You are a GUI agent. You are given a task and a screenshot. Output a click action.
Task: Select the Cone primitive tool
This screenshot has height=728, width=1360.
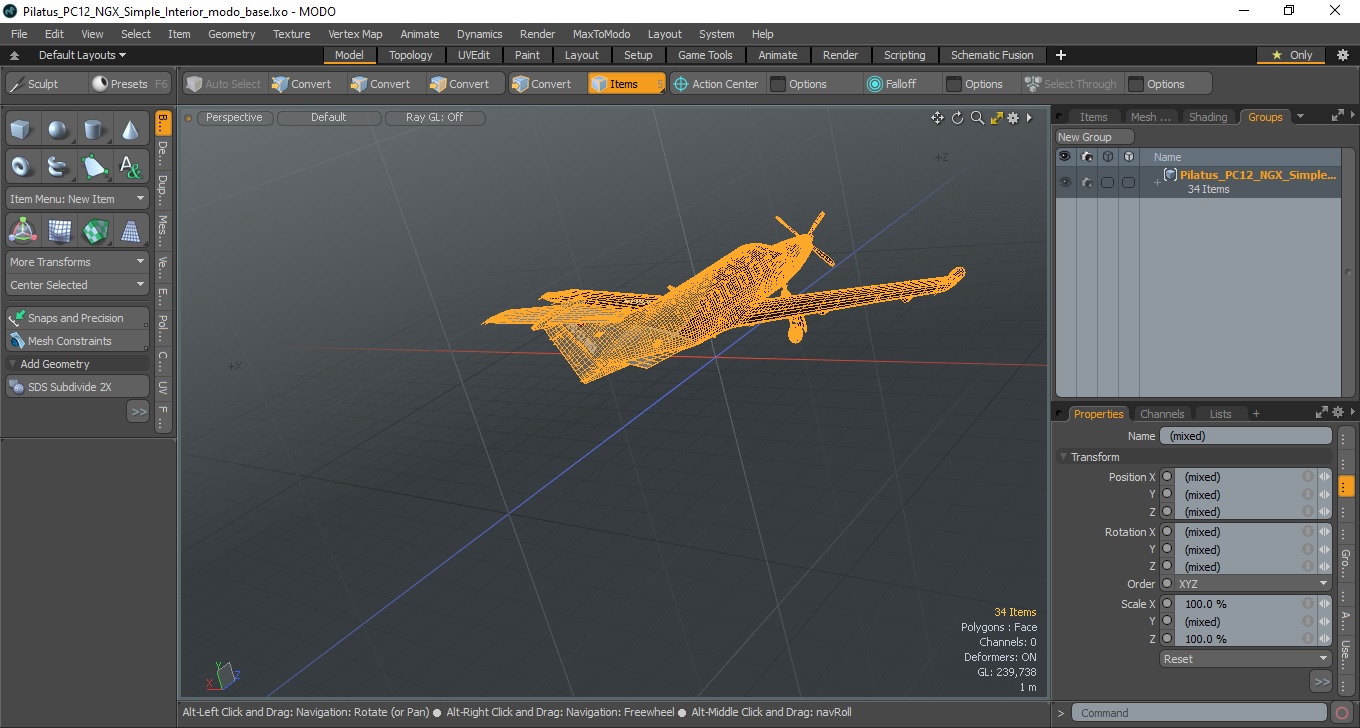[x=130, y=130]
